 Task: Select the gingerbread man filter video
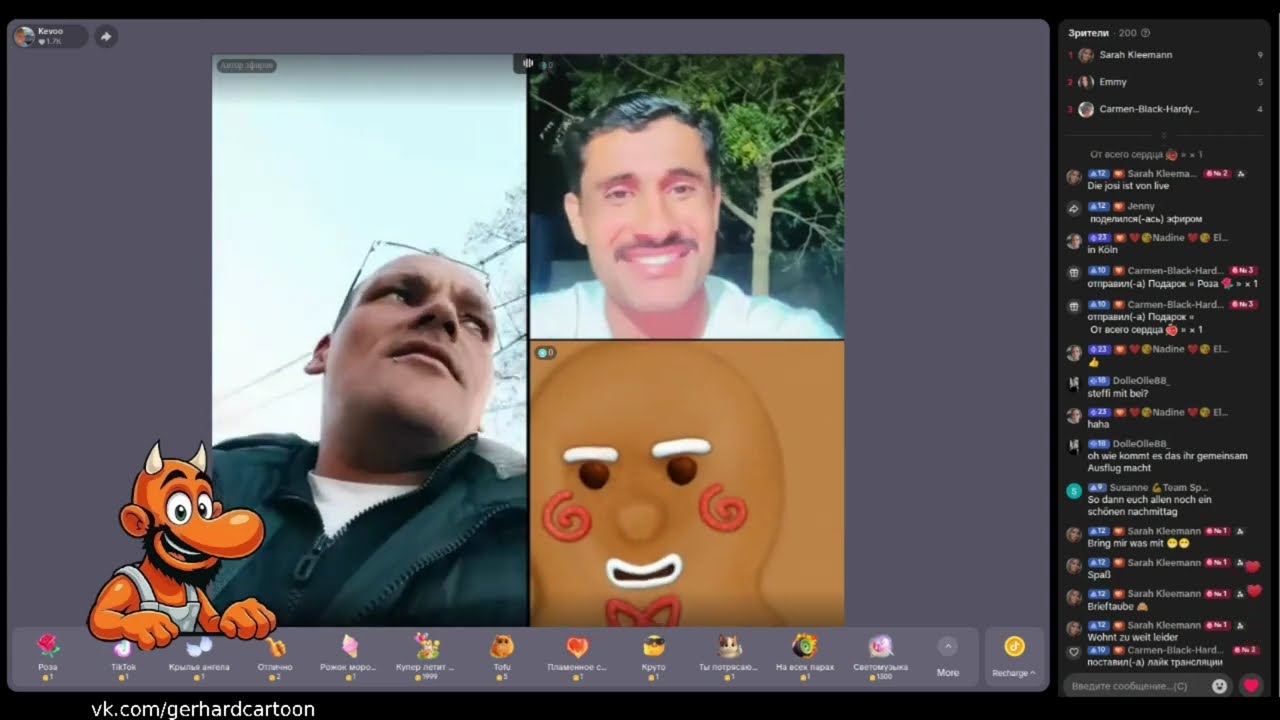686,484
